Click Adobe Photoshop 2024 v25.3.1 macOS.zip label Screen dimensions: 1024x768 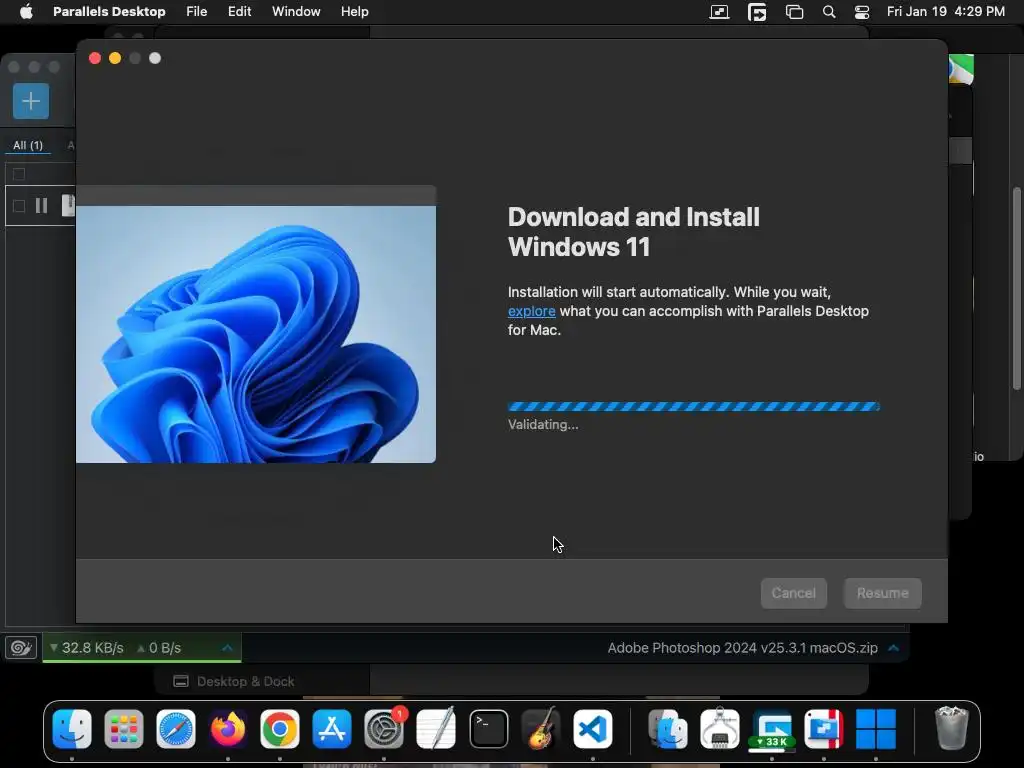743,648
